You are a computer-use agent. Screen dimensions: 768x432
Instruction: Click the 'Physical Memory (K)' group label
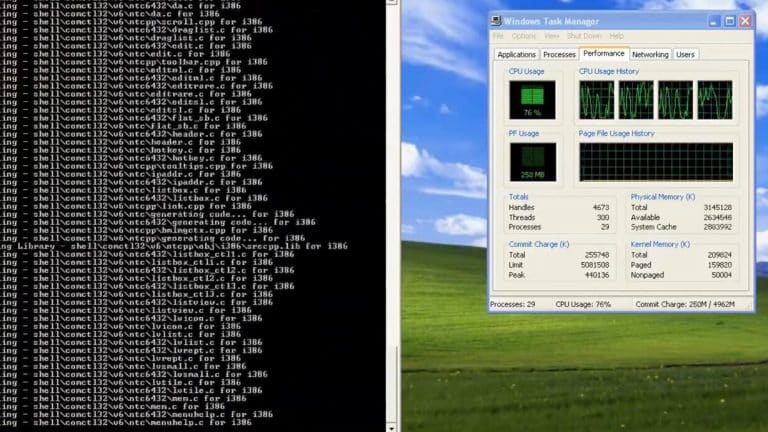[x=663, y=197]
